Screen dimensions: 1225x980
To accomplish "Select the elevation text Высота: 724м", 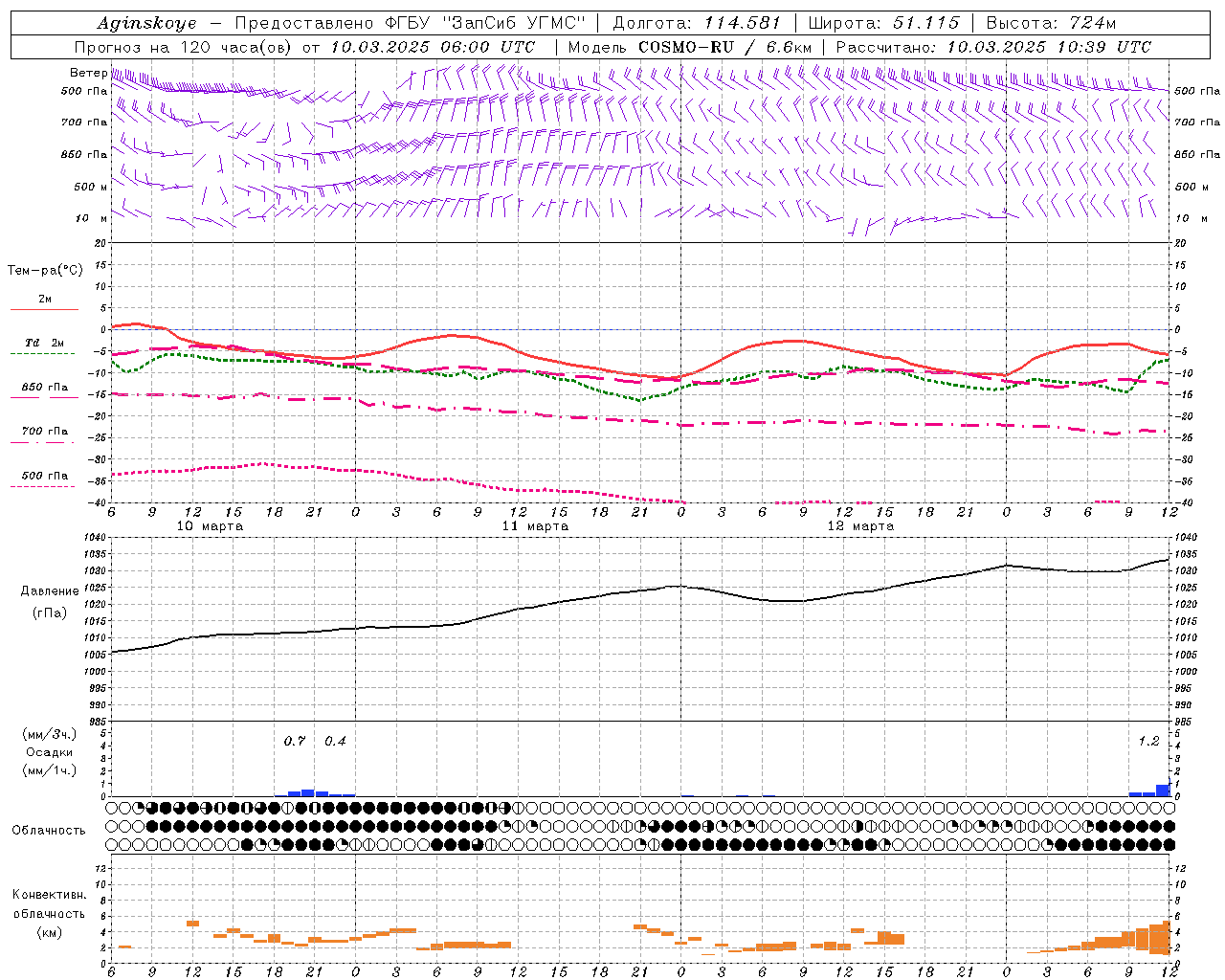I will (x=1051, y=23).
